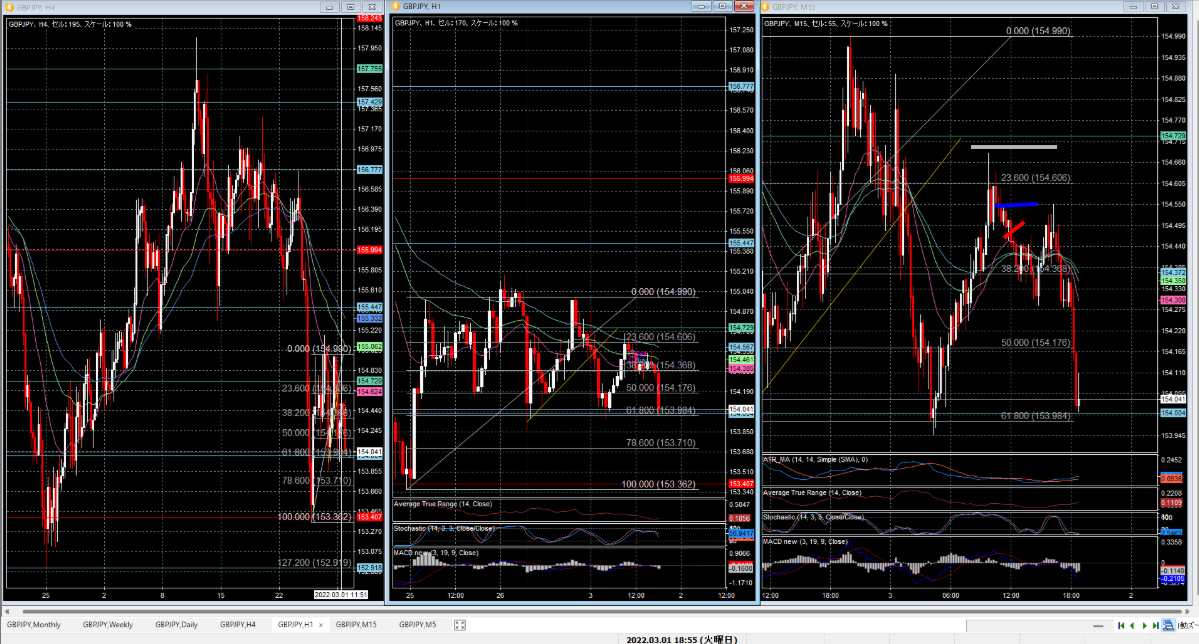Select the red diagonal mark on the M15 chart
The width and height of the screenshot is (1199, 644).
coord(1014,230)
